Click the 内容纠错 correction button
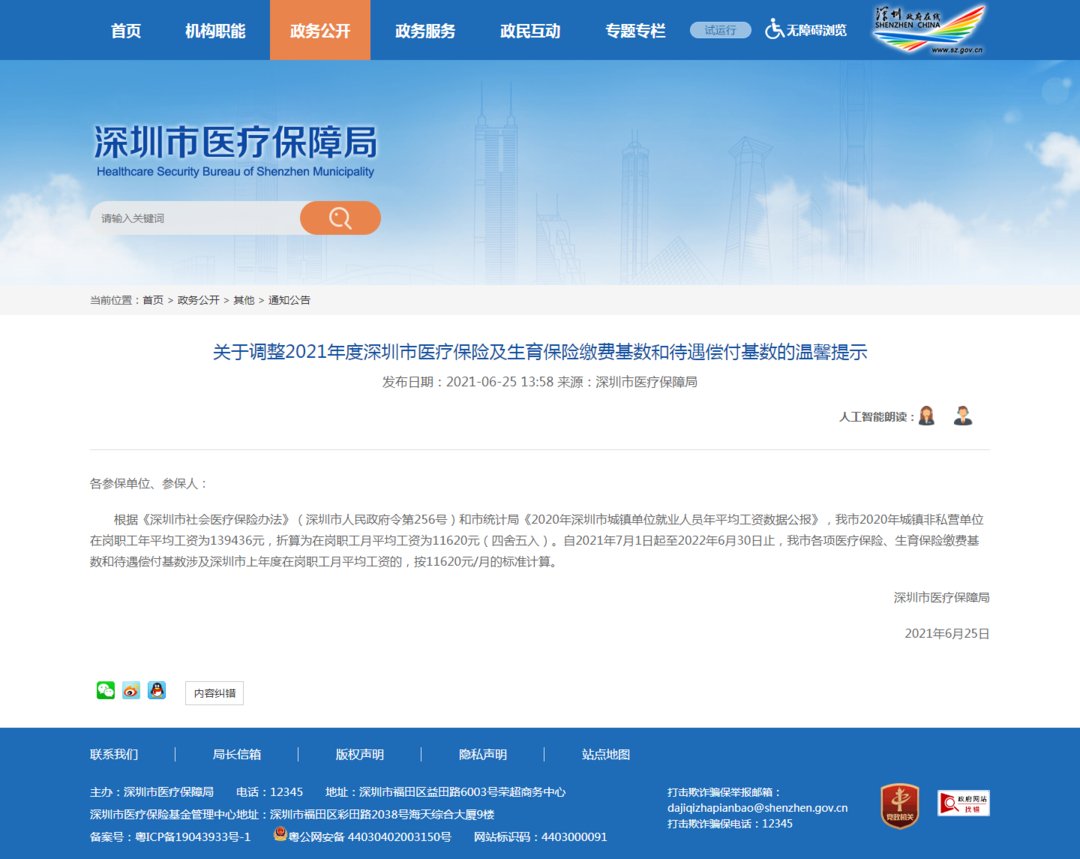Image resolution: width=1080 pixels, height=859 pixels. [x=213, y=692]
